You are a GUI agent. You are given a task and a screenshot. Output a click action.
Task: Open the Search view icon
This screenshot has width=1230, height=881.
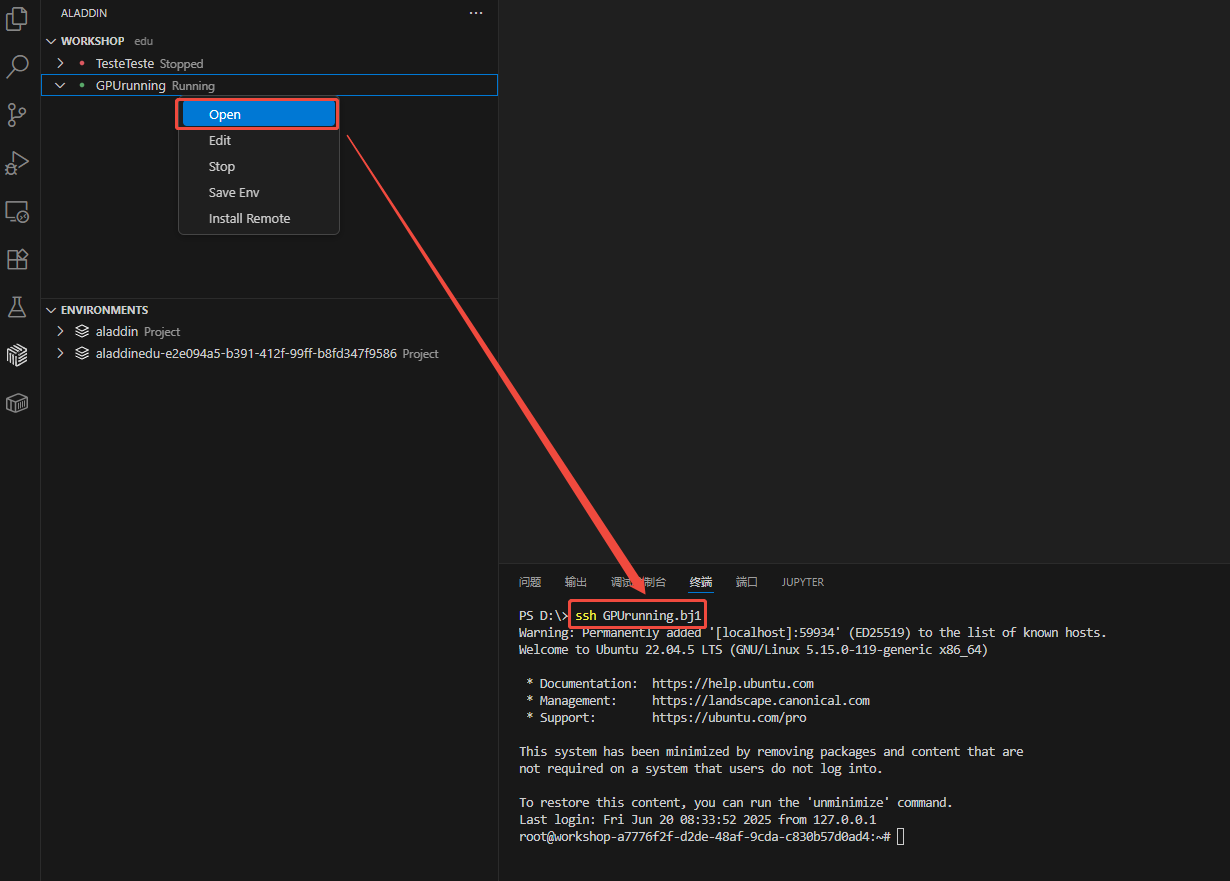click(17, 67)
